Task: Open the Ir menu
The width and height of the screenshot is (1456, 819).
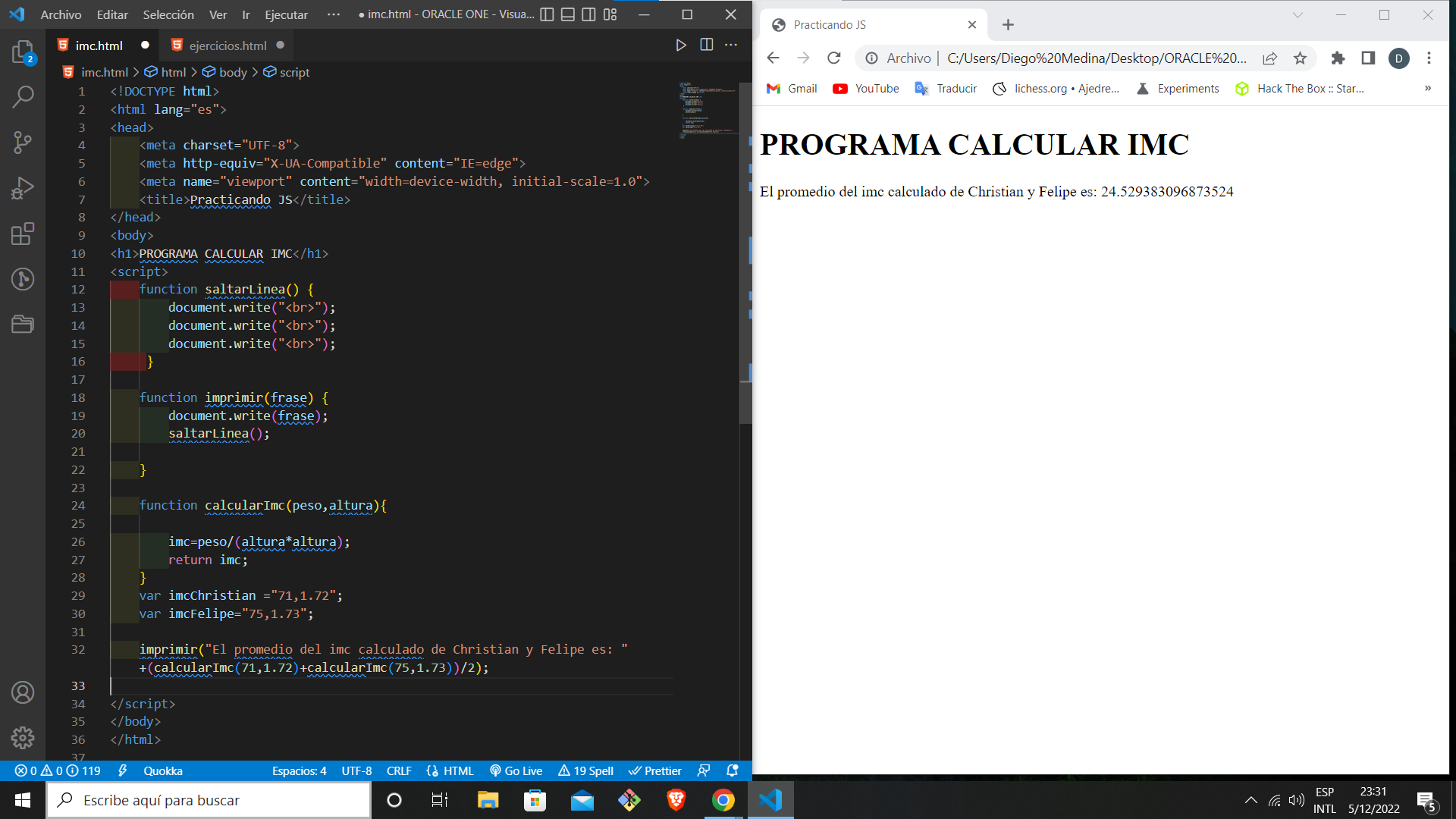Action: (246, 14)
